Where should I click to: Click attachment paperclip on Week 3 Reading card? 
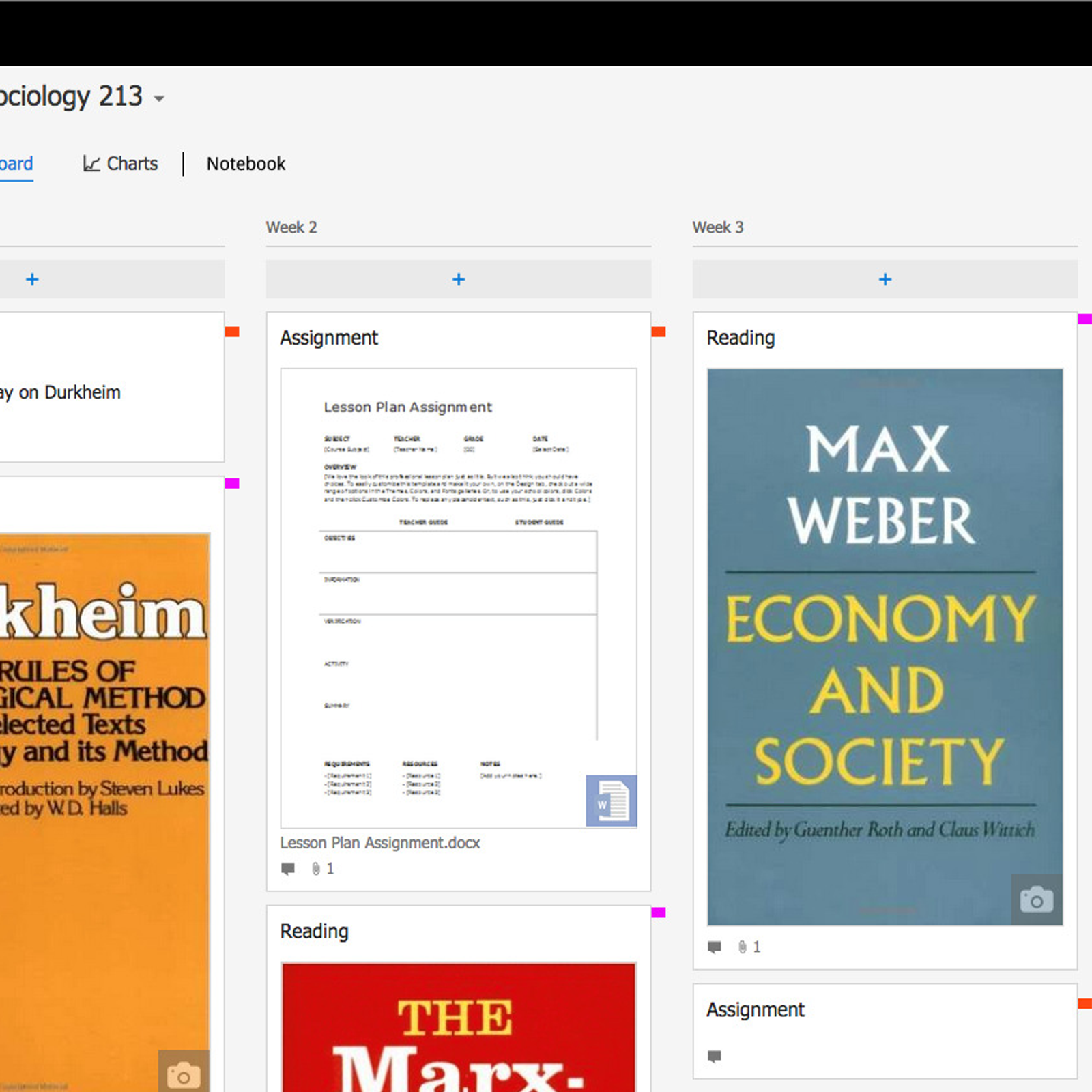click(x=743, y=947)
